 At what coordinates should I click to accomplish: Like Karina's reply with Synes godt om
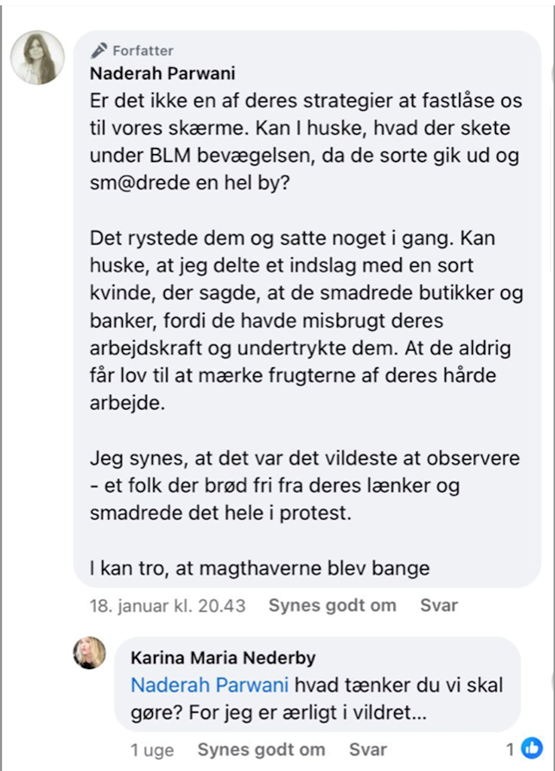point(262,749)
